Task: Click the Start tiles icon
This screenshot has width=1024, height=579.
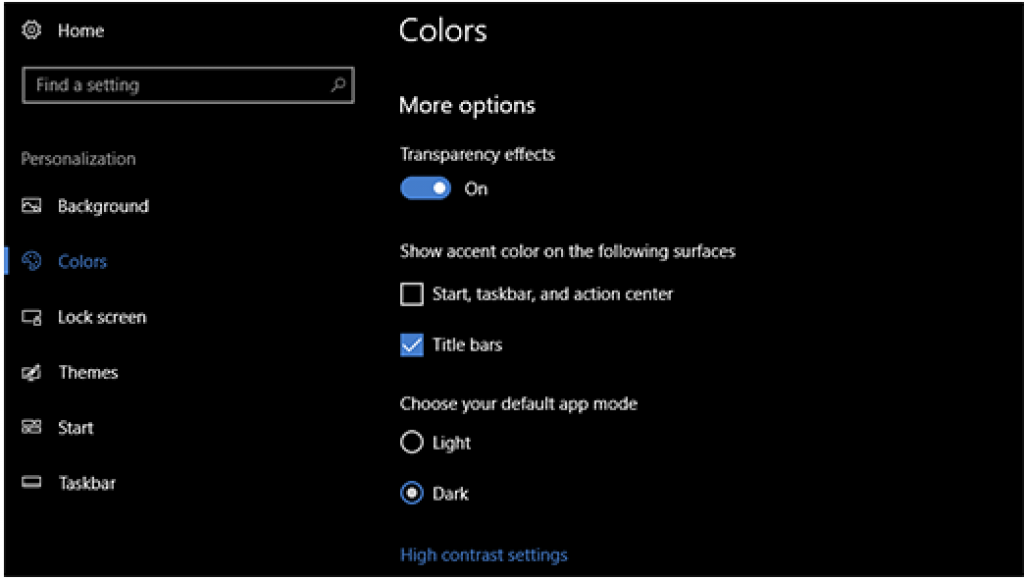Action: tap(32, 428)
